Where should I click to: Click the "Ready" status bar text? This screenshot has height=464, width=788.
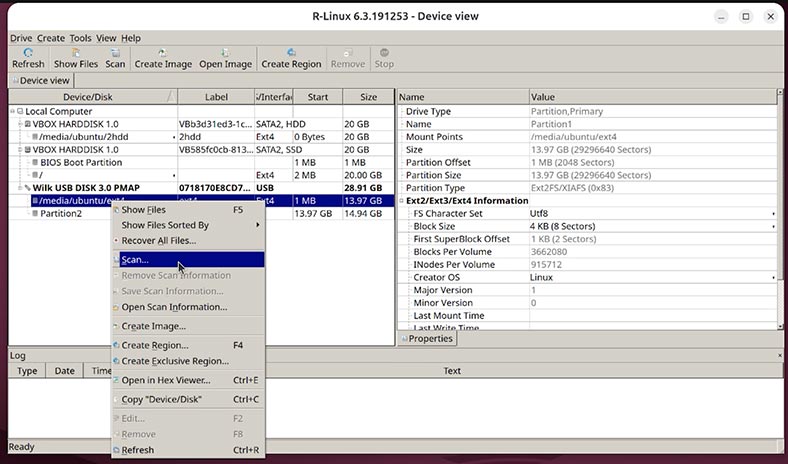click(x=22, y=446)
